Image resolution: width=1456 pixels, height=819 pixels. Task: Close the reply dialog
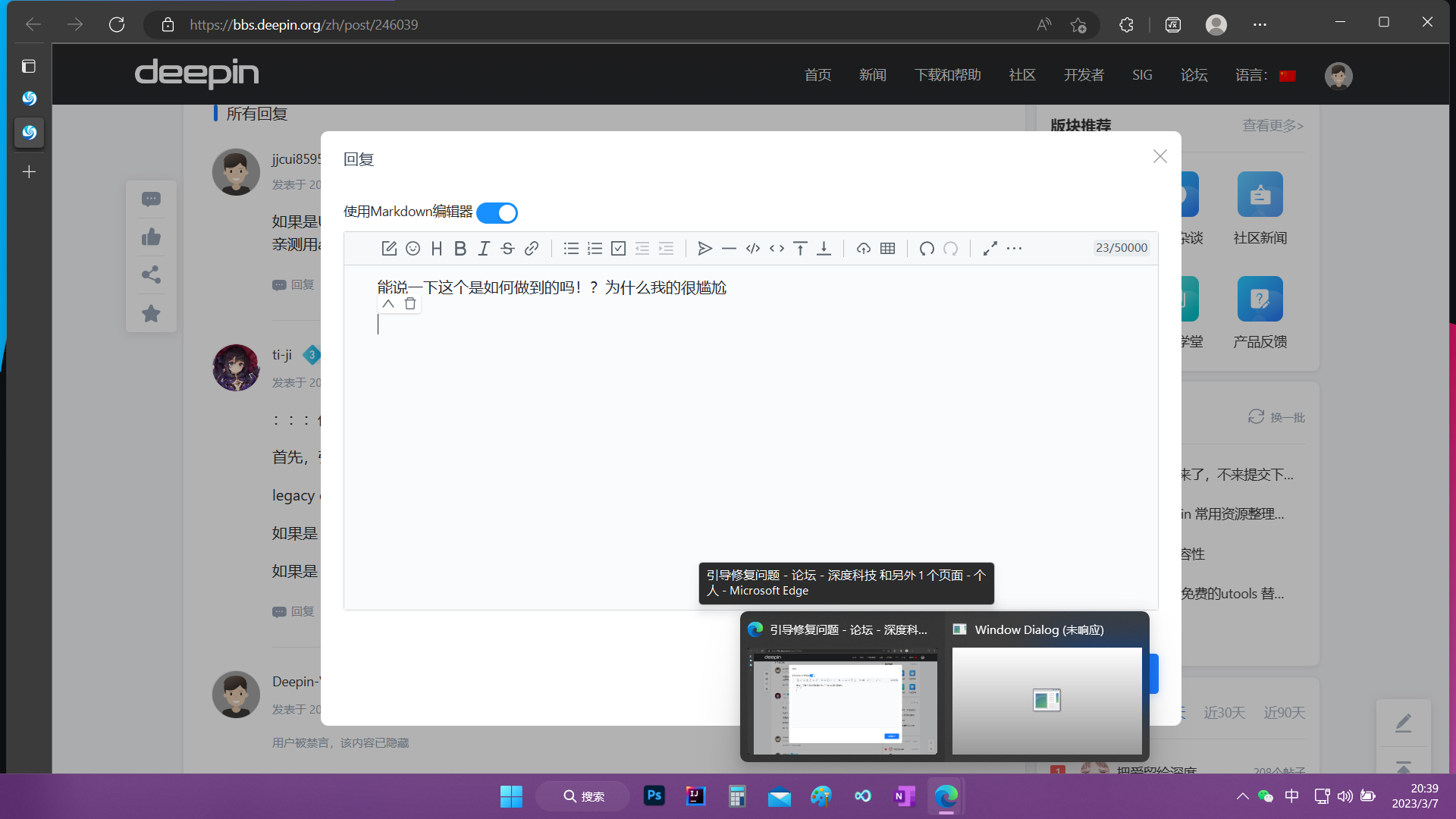click(1159, 157)
